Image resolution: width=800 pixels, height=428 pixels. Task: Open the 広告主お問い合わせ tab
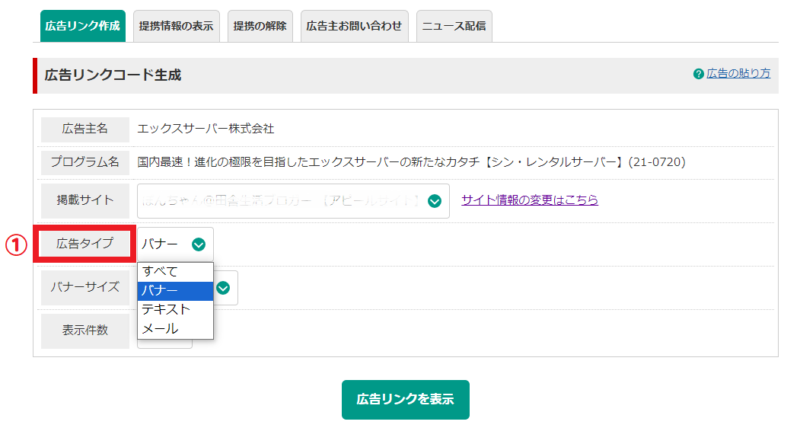tap(354, 27)
